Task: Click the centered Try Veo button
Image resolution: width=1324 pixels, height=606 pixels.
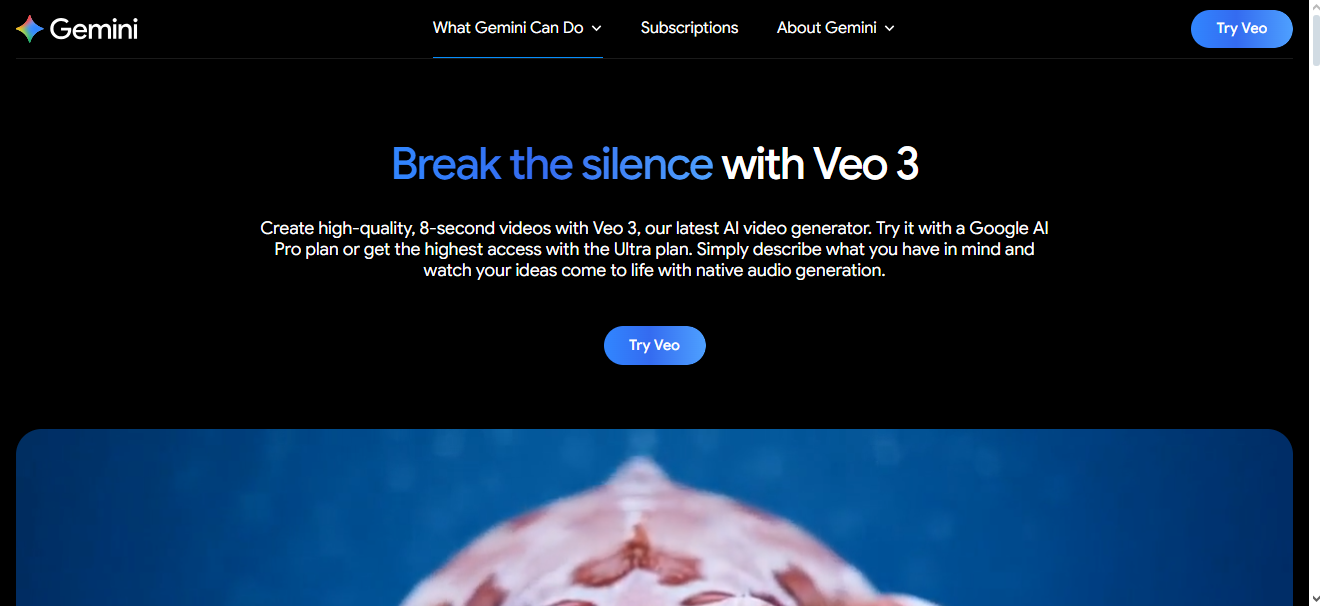Action: click(x=654, y=345)
